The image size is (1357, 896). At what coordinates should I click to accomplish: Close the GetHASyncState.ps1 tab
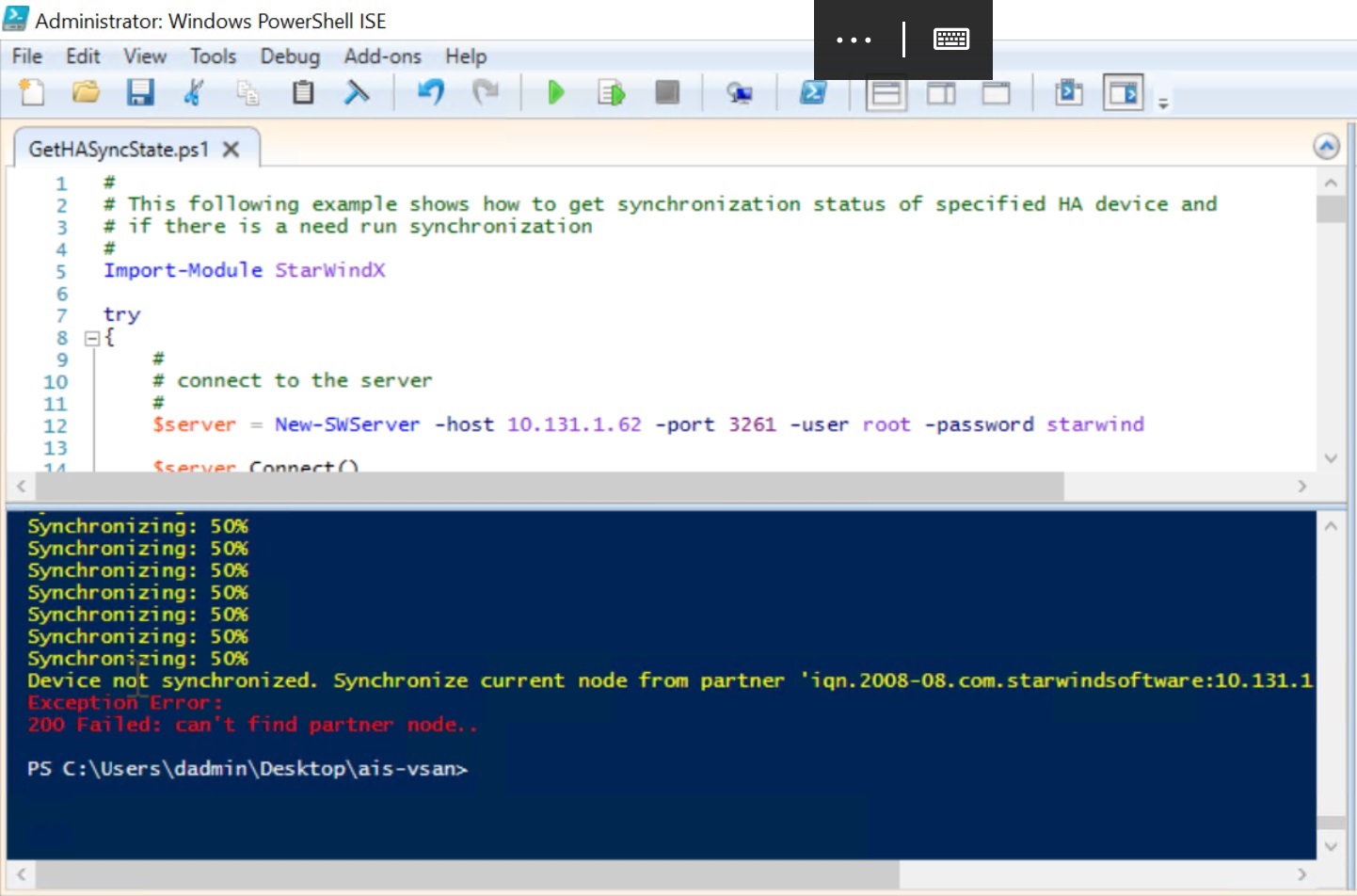pos(231,149)
